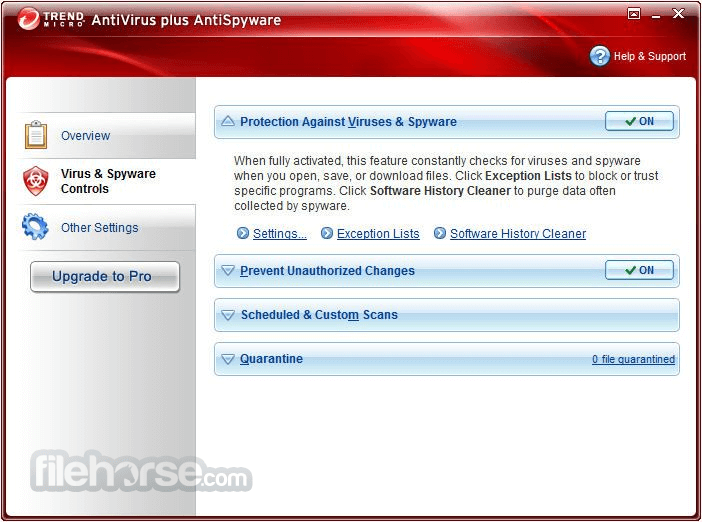Click the compact view icon in title bar
The width and height of the screenshot is (702, 522).
(x=634, y=14)
